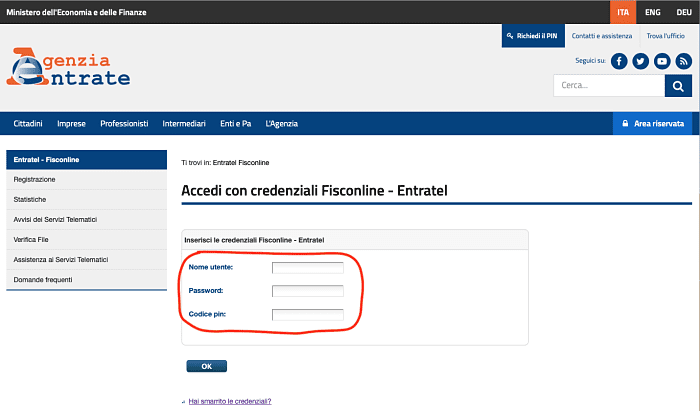700x411 pixels.
Task: Click the Inserisci le credenziali panel title
Action: click(x=254, y=240)
